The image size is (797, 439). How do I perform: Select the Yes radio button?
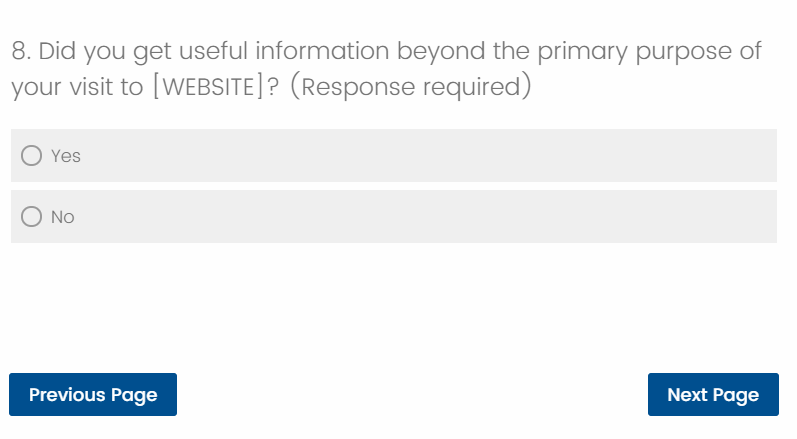coord(32,156)
